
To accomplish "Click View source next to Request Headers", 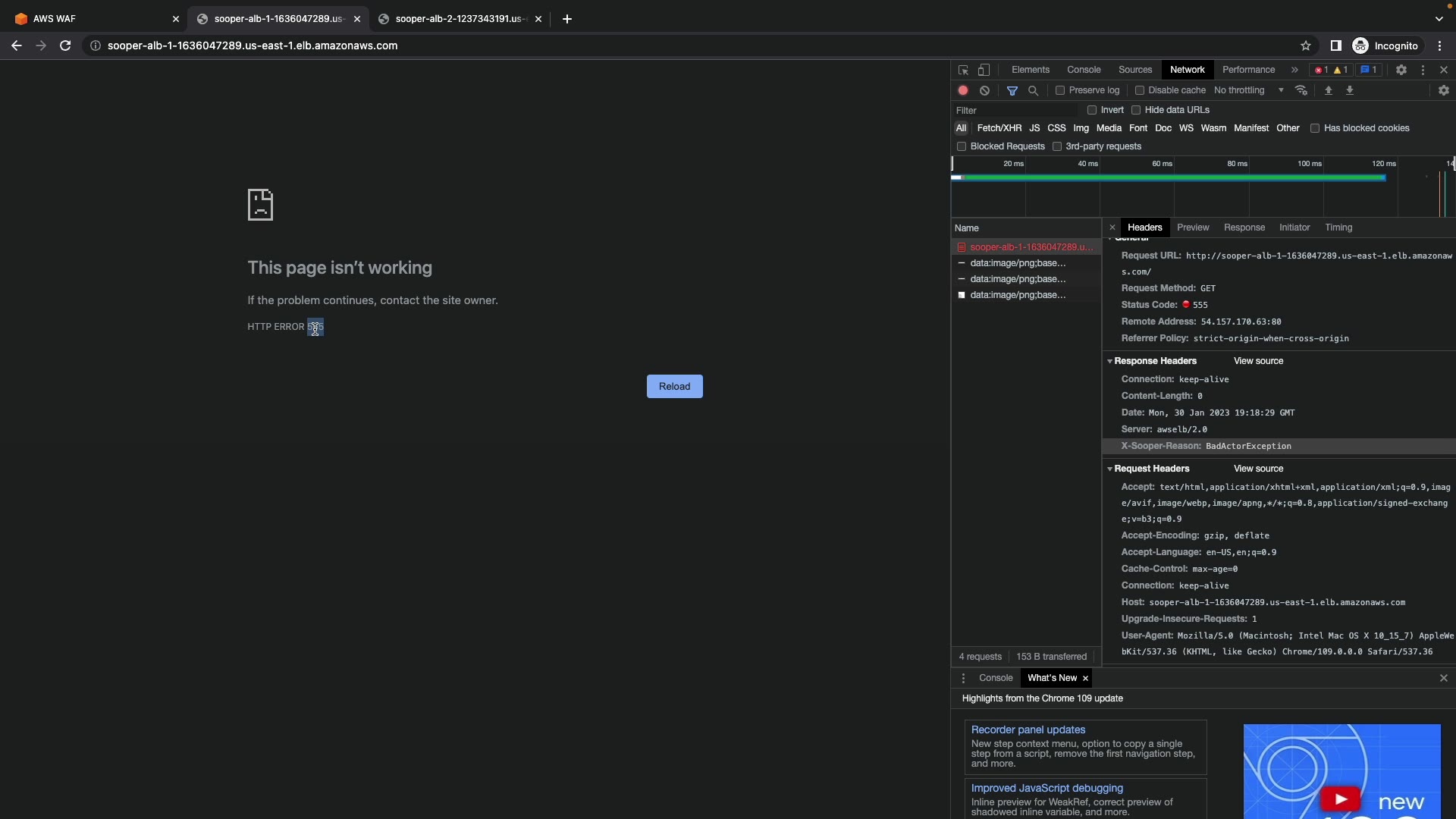I will (x=1258, y=469).
